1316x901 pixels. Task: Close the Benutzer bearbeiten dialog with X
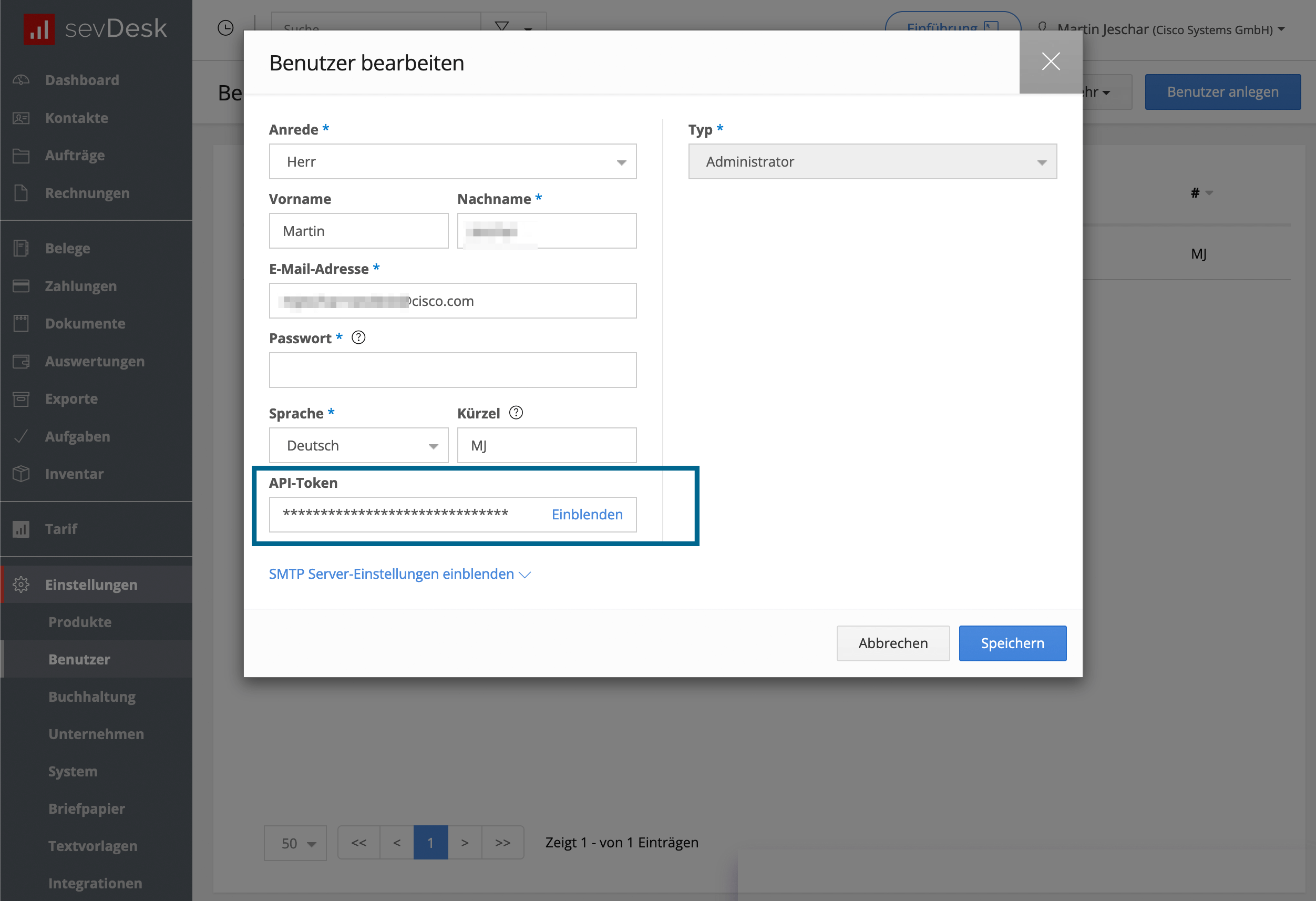(x=1051, y=62)
